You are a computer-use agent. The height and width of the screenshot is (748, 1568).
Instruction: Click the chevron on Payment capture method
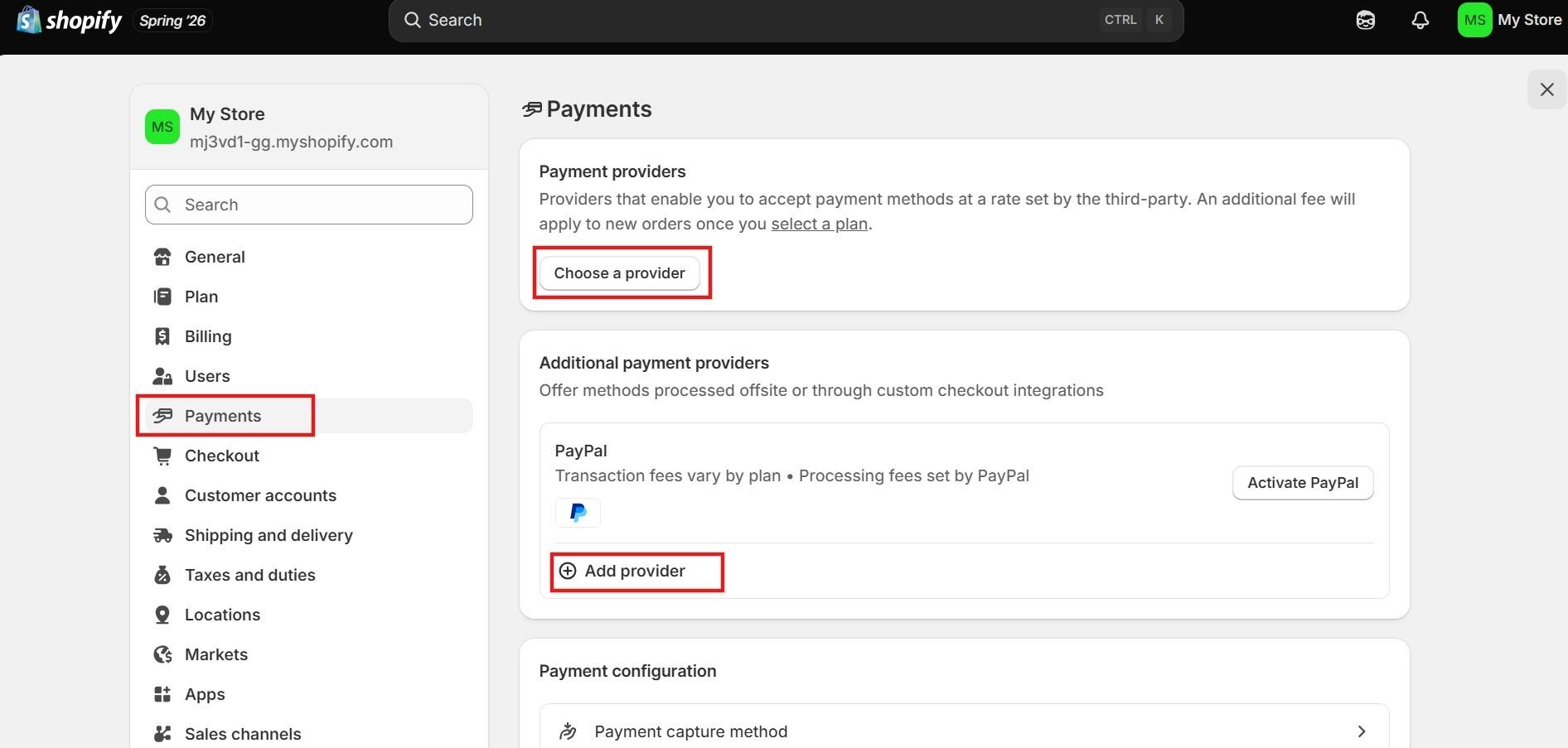pyautogui.click(x=1362, y=731)
